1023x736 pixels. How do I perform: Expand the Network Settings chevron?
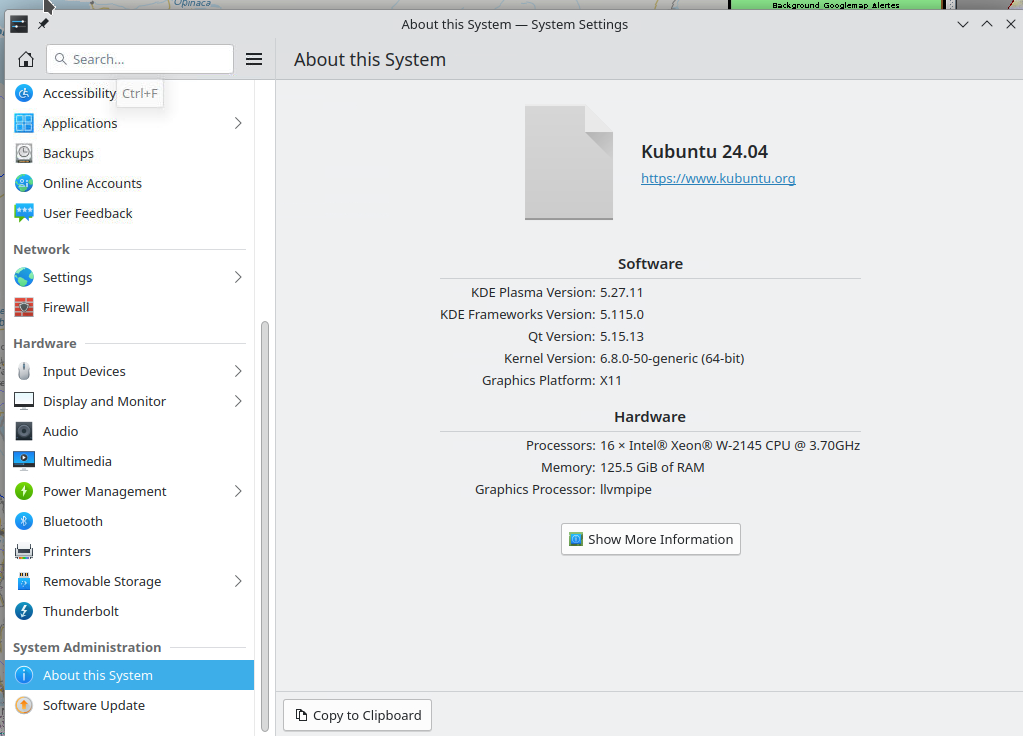point(238,277)
